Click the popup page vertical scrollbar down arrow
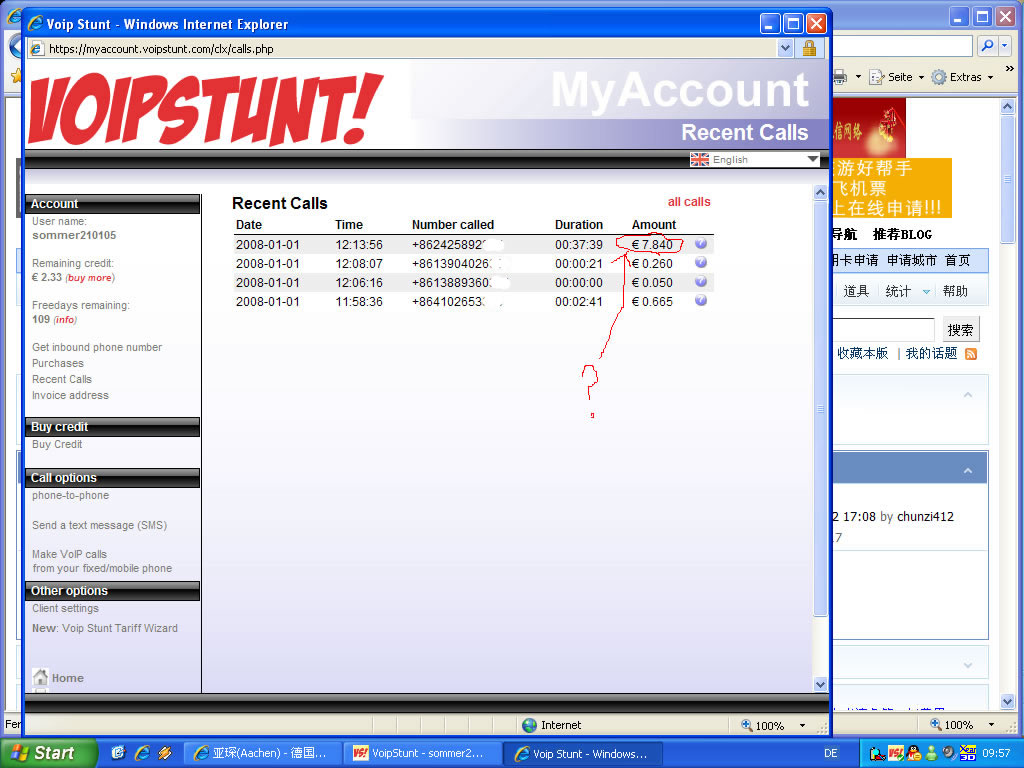The image size is (1024, 768). 820,684
